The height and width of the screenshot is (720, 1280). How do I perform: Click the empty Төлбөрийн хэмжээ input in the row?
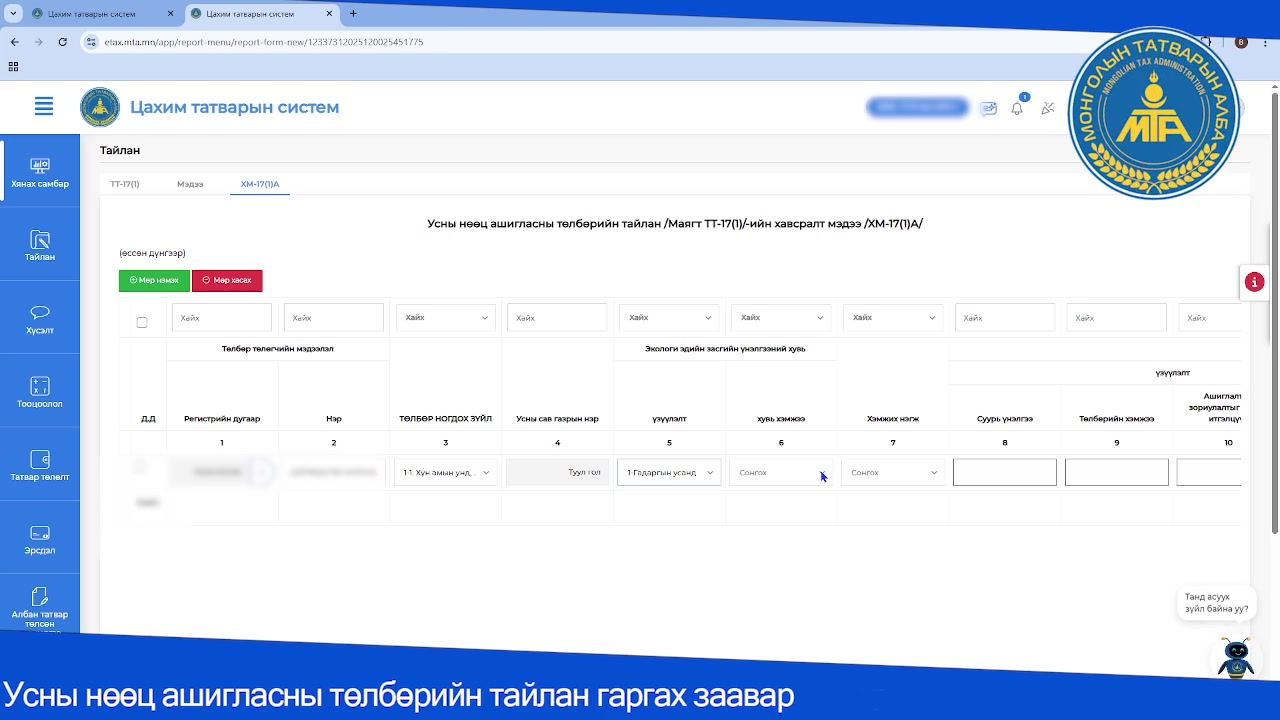[x=1117, y=472]
